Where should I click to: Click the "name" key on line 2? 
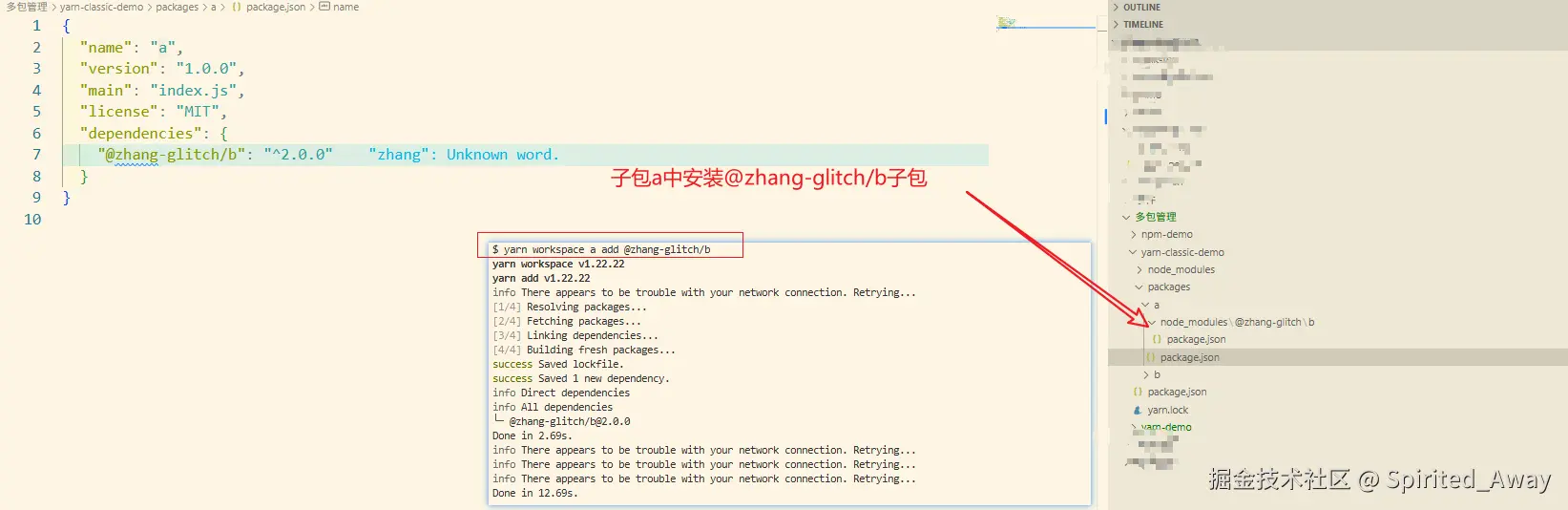tap(106, 48)
